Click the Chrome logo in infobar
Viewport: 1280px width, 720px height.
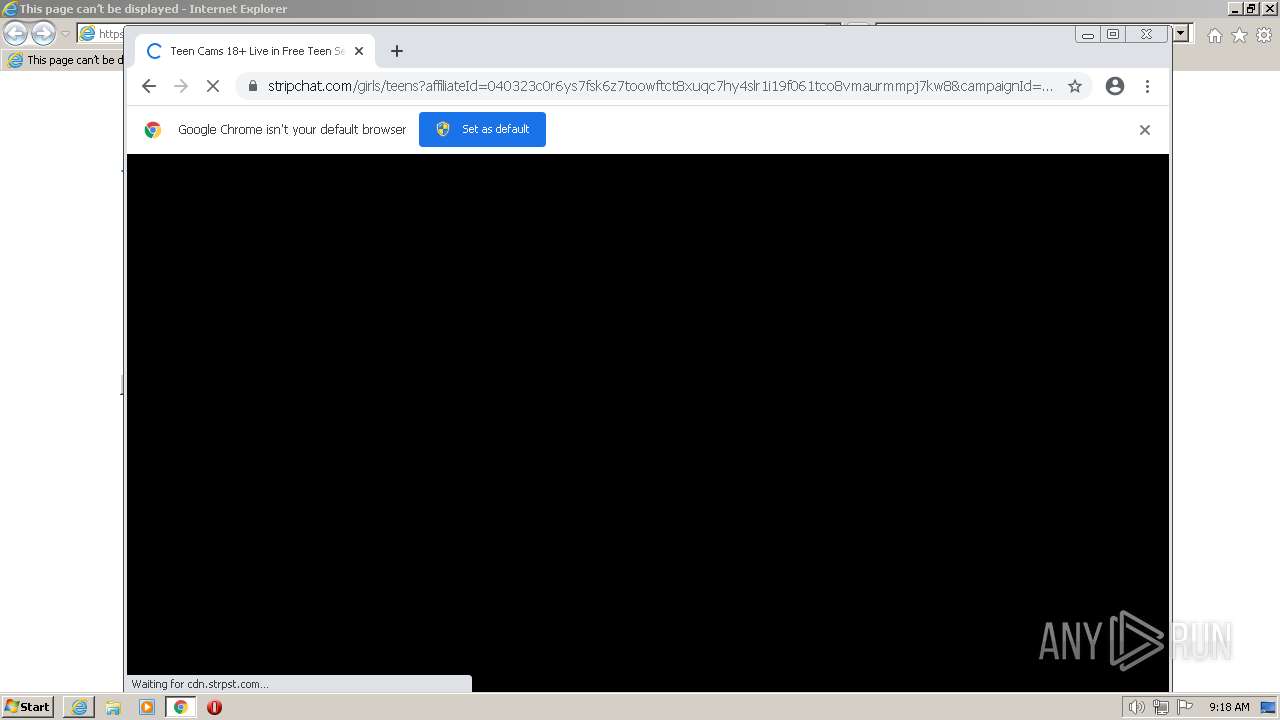pyautogui.click(x=153, y=130)
